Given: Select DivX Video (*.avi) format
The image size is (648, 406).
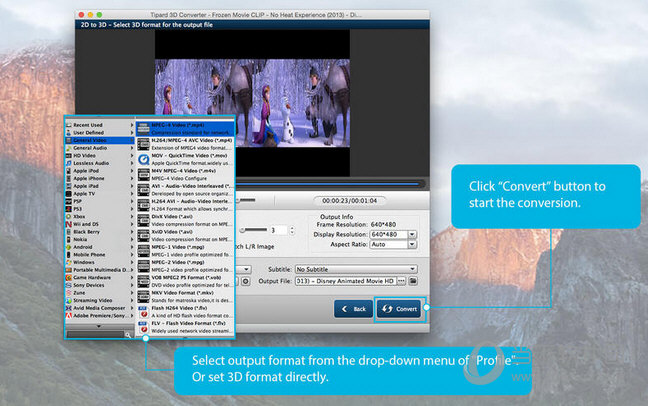Looking at the screenshot, I should pyautogui.click(x=186, y=220).
